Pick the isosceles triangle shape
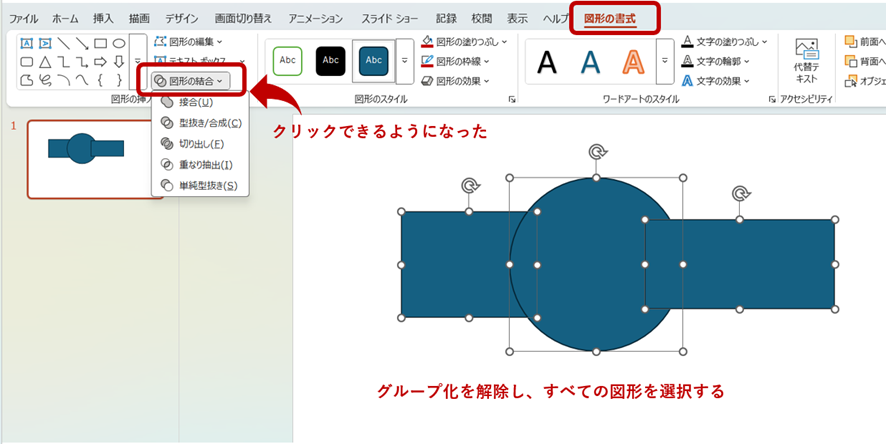The image size is (886, 444). tap(45, 62)
